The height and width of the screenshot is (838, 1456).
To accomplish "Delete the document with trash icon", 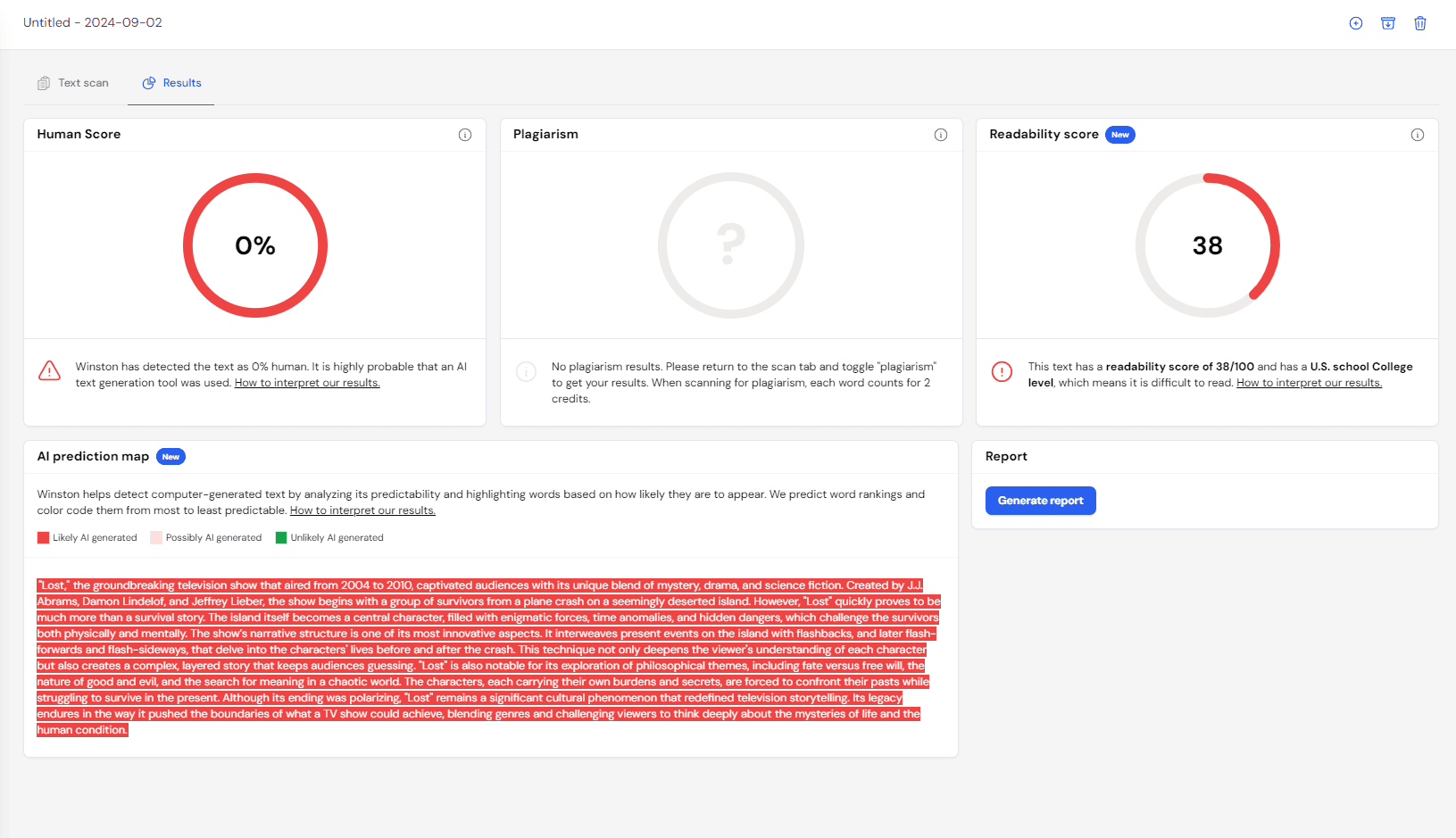I will tap(1419, 23).
